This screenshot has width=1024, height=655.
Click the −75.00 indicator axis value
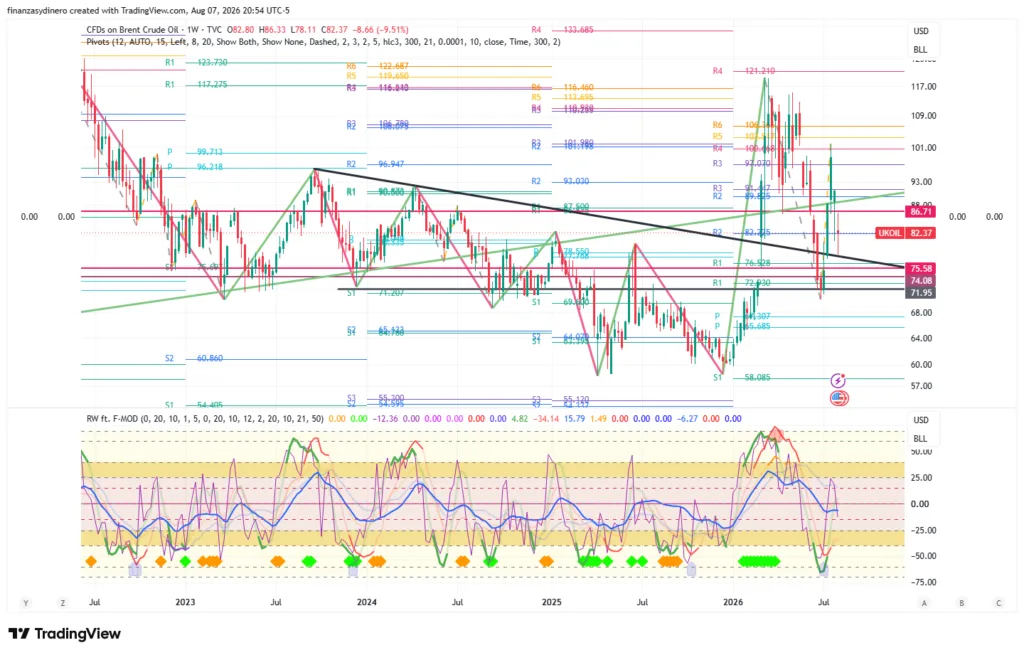coord(921,583)
